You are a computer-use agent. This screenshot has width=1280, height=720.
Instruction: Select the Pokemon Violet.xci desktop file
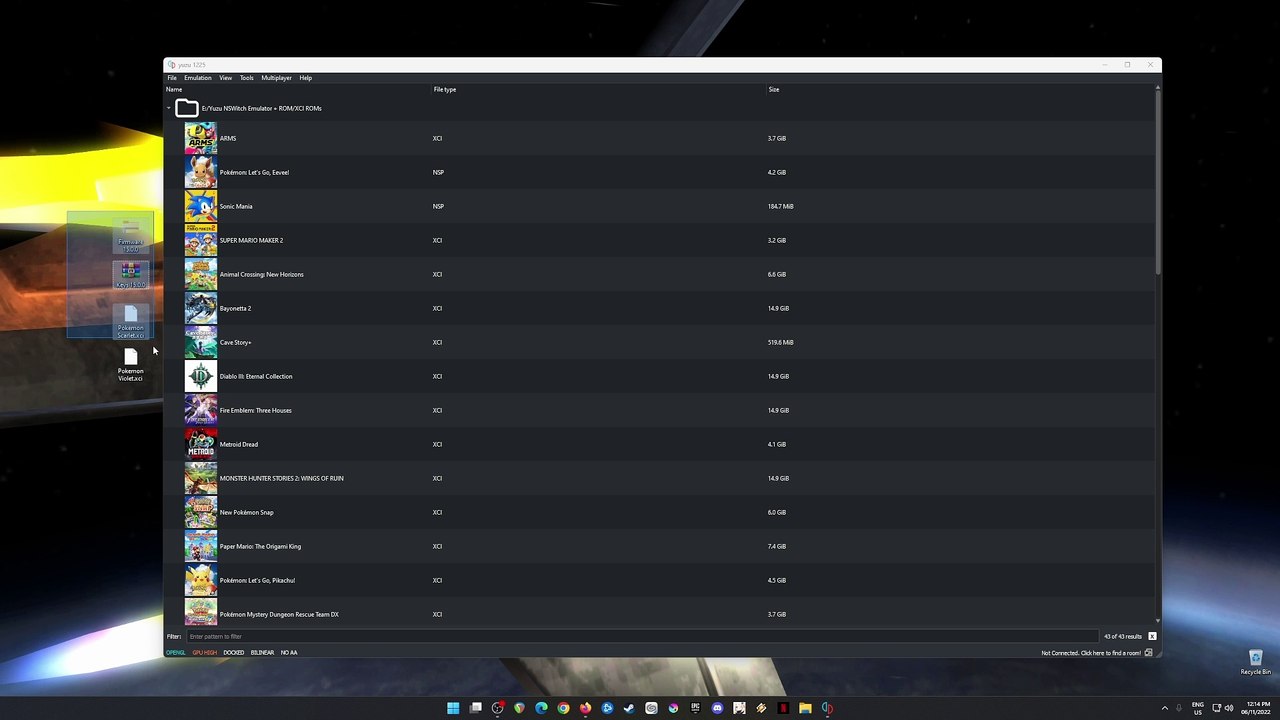[130, 365]
